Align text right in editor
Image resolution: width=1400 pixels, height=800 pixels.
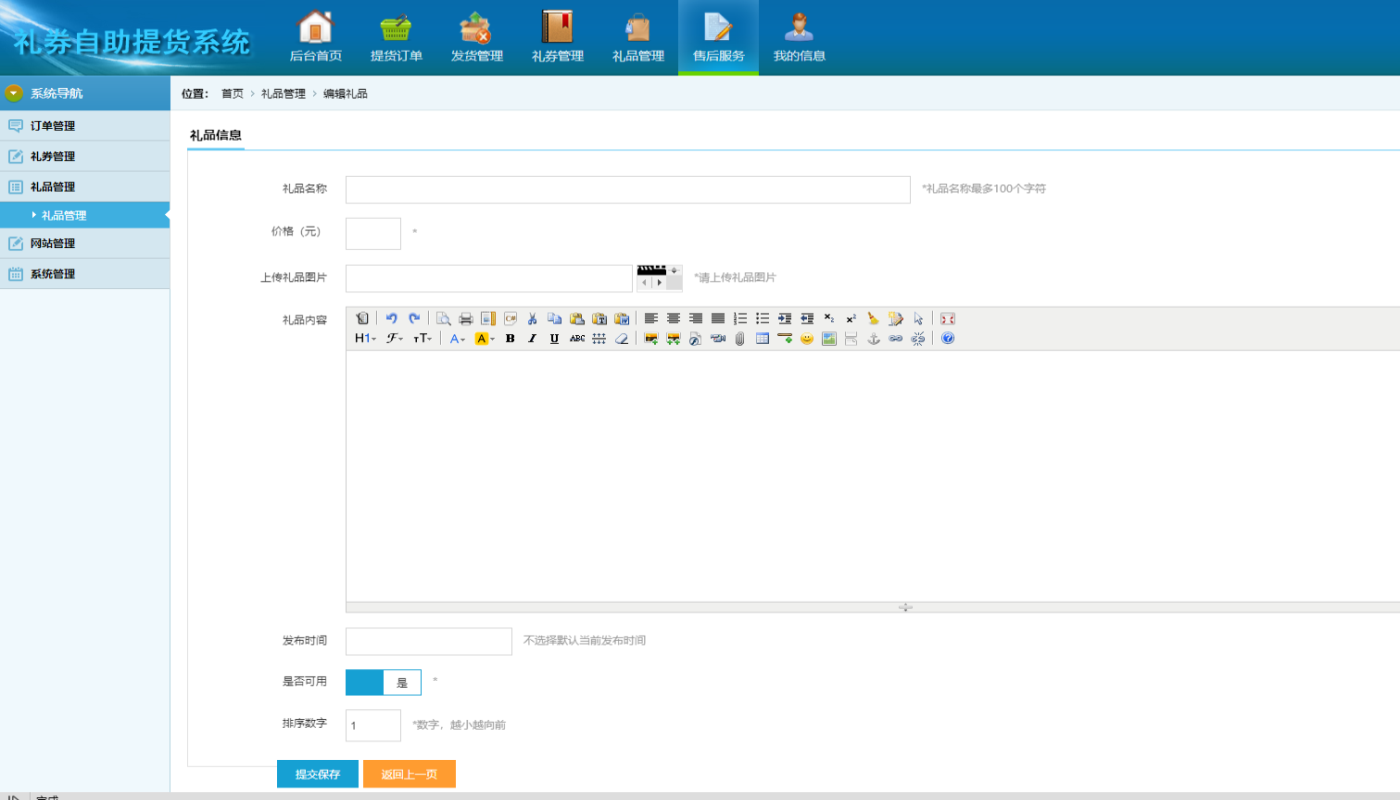point(696,319)
